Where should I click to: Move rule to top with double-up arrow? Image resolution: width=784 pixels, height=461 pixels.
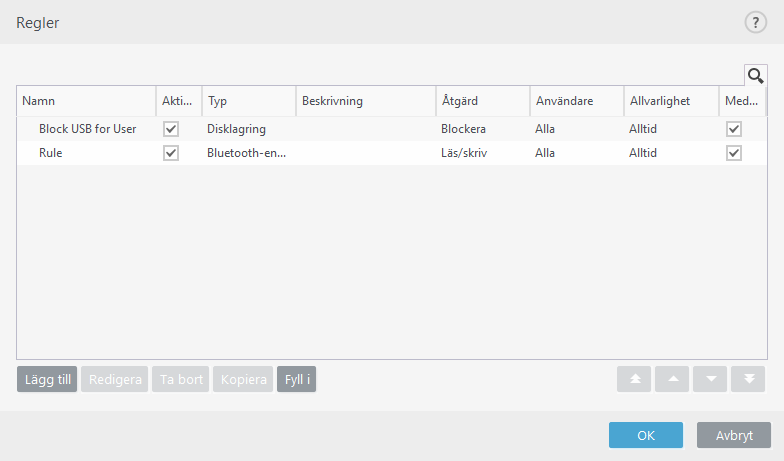pyautogui.click(x=635, y=380)
